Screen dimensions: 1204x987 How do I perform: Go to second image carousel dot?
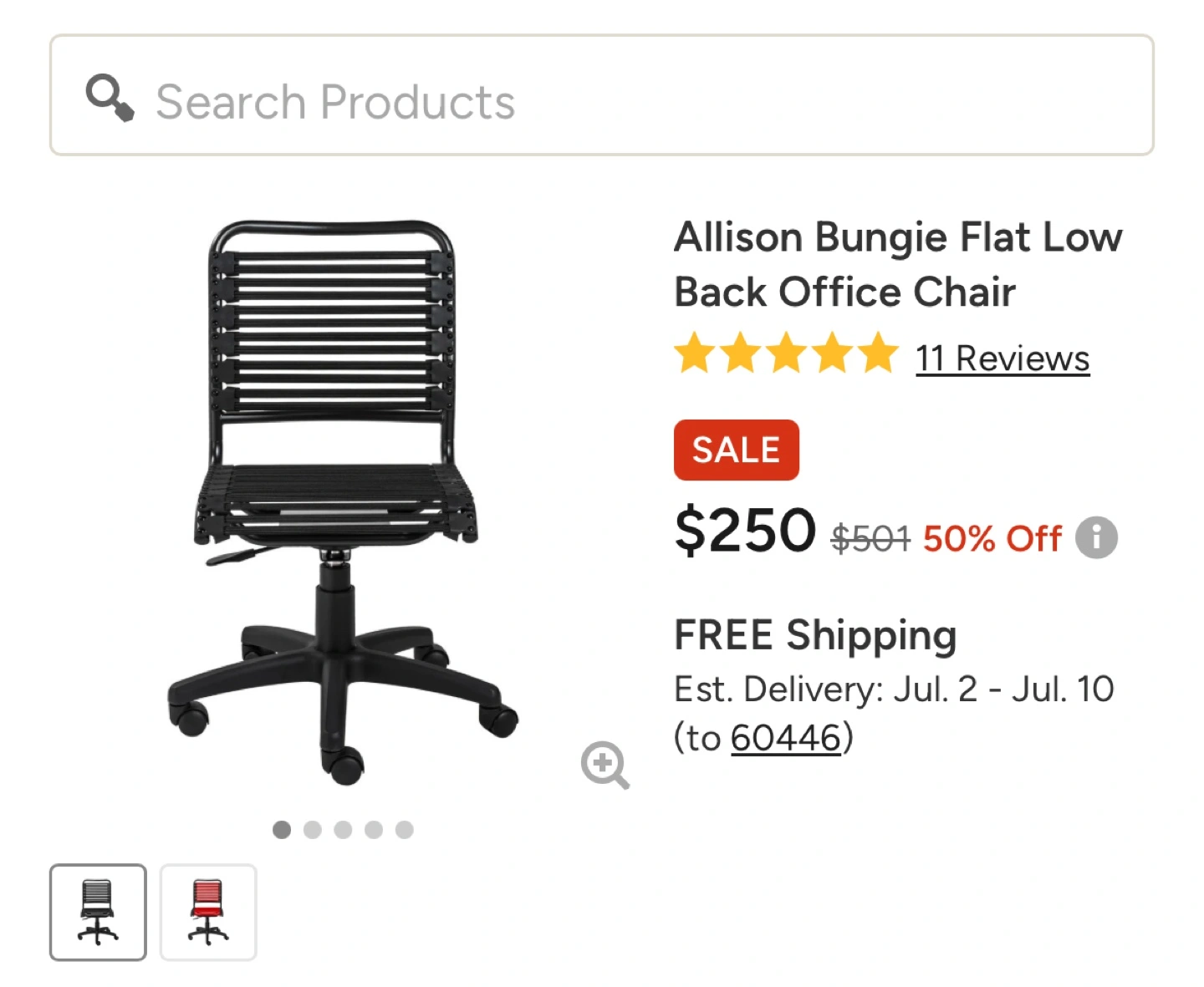(313, 829)
